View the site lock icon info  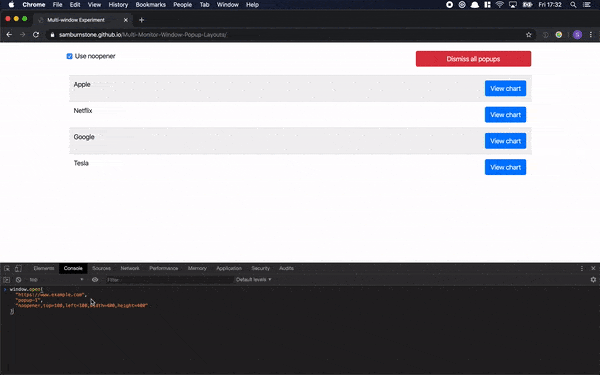[x=52, y=34]
